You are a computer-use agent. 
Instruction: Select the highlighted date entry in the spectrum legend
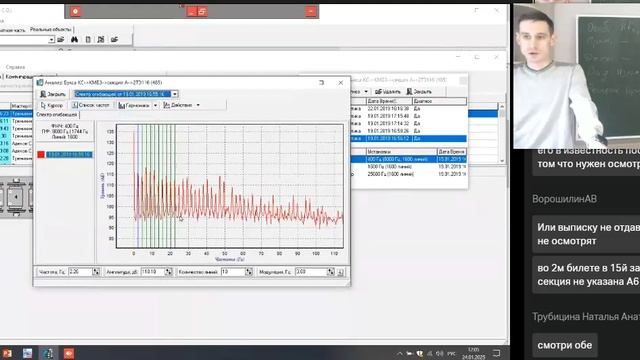point(69,154)
